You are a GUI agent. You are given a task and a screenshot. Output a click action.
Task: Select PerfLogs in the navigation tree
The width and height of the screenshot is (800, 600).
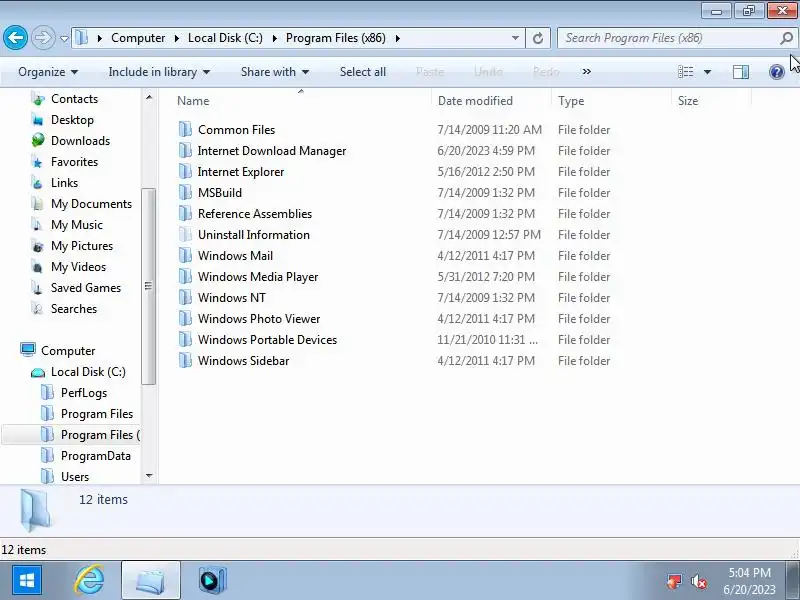click(x=84, y=393)
